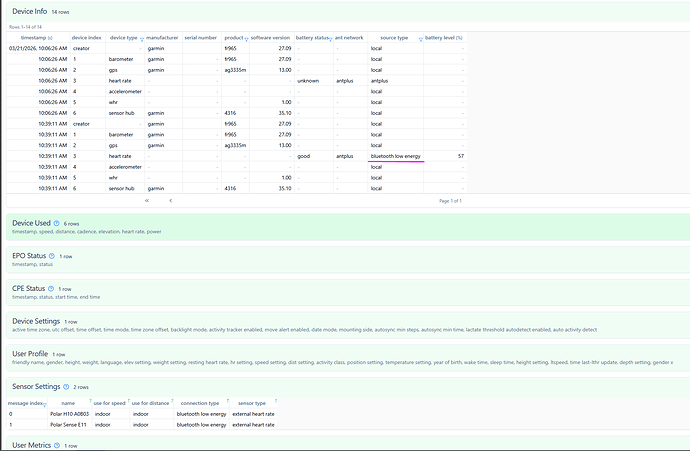
Task: Click the help icon beside User Metrics
Action: (x=58, y=444)
